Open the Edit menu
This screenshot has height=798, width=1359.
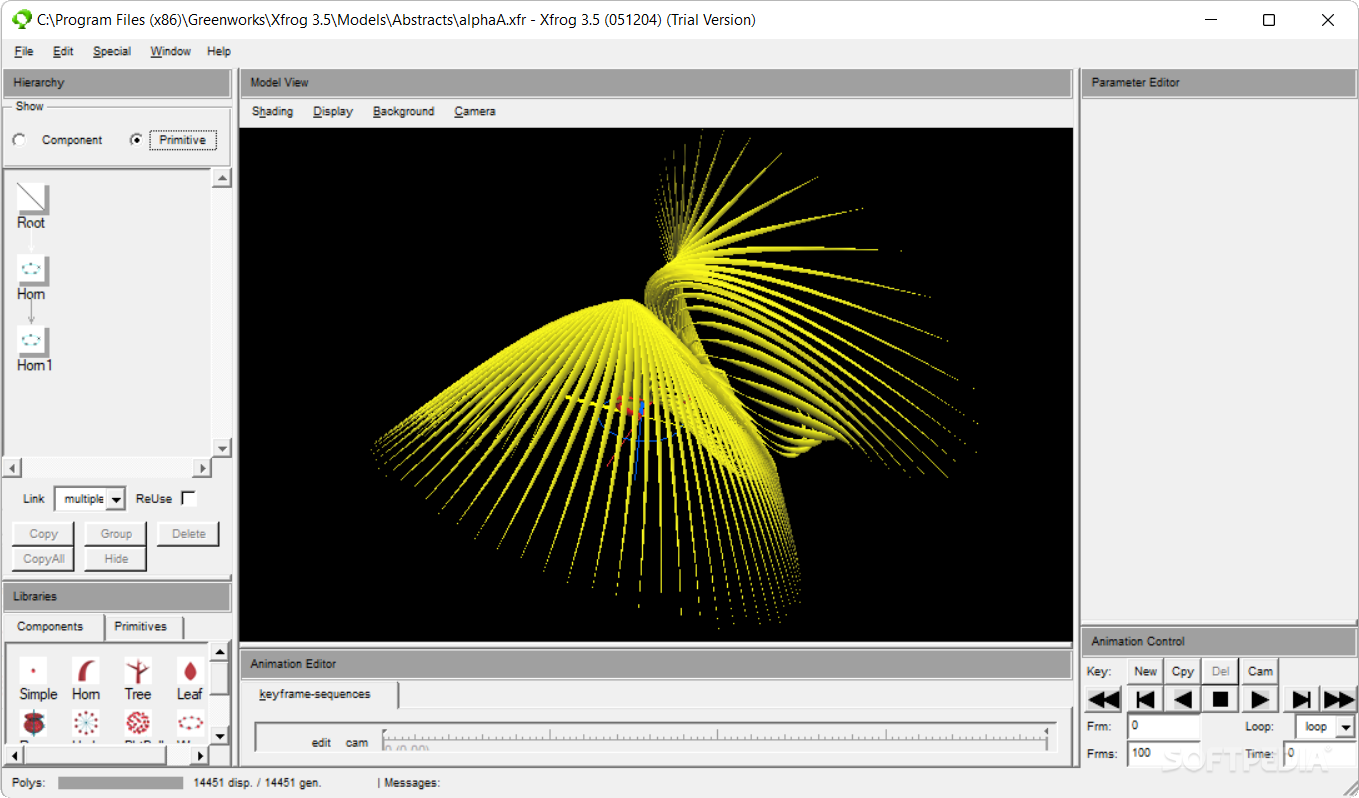pos(63,51)
